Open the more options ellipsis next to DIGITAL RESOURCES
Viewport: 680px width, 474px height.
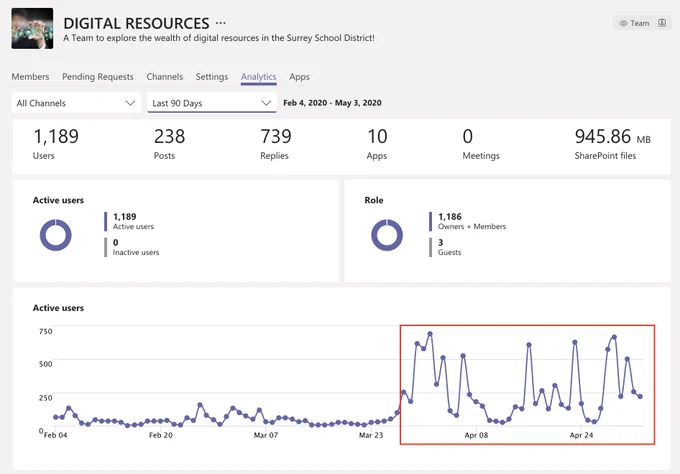coord(221,23)
